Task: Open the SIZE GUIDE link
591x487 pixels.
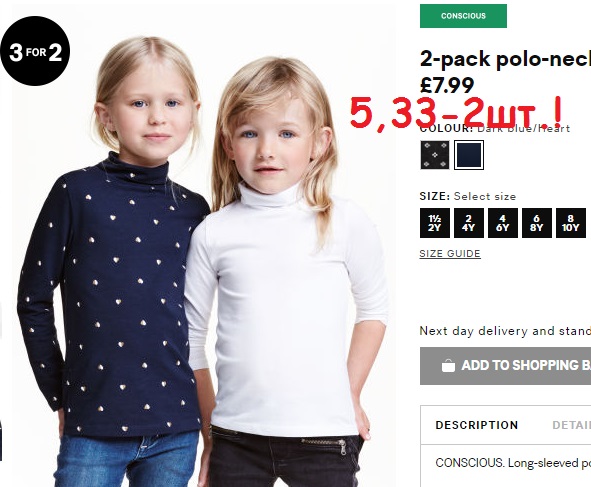Action: pos(450,254)
